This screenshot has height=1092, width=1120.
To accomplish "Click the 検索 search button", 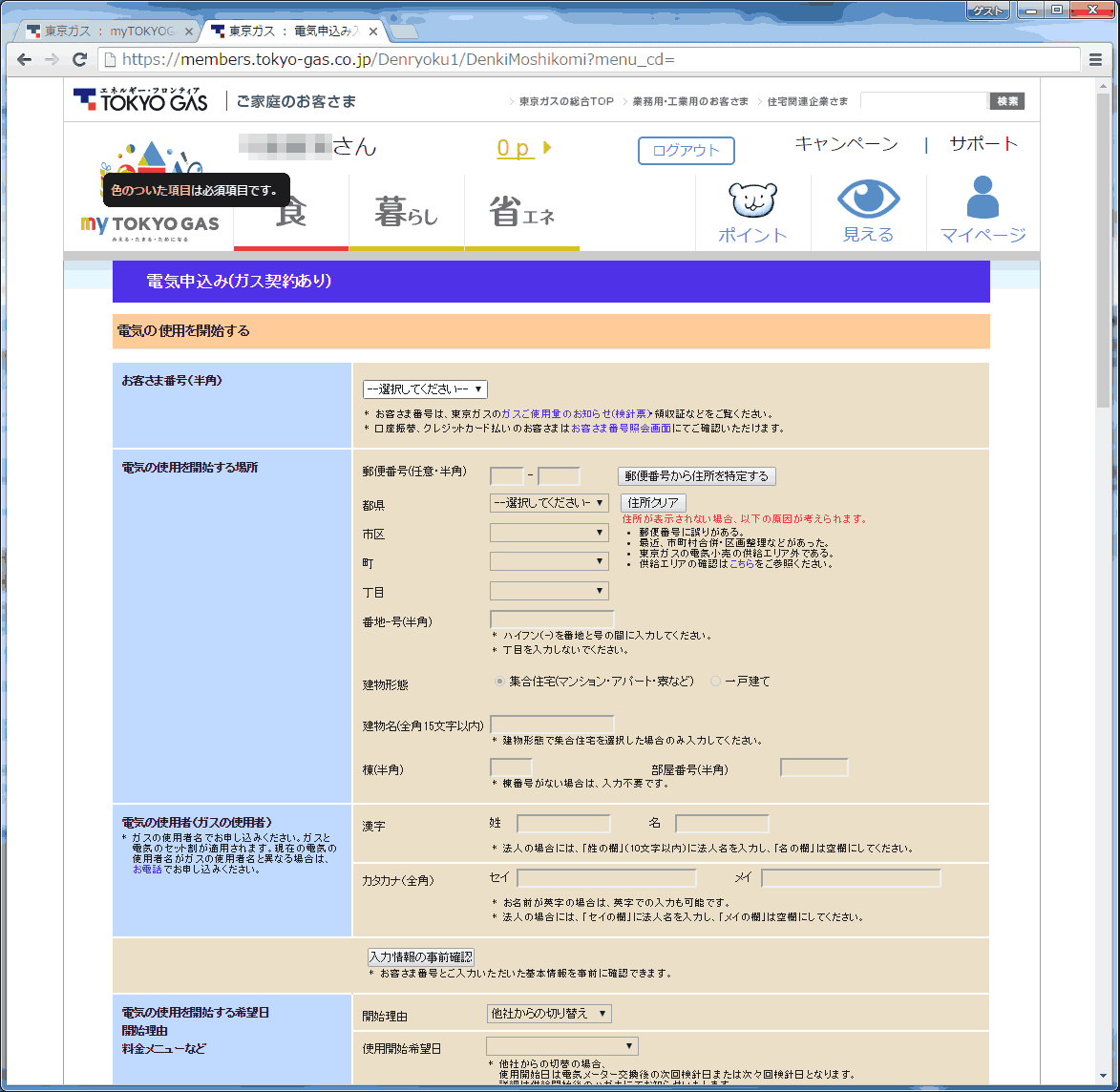I will point(1007,101).
